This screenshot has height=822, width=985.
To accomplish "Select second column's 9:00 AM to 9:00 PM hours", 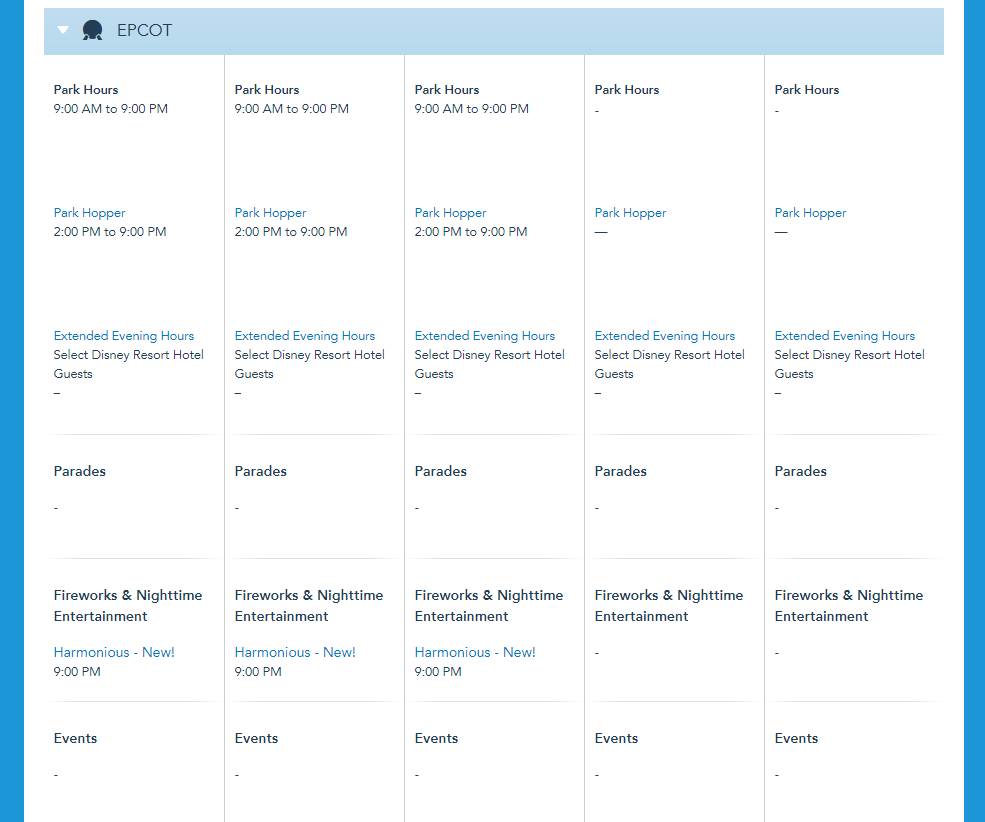I will 291,109.
